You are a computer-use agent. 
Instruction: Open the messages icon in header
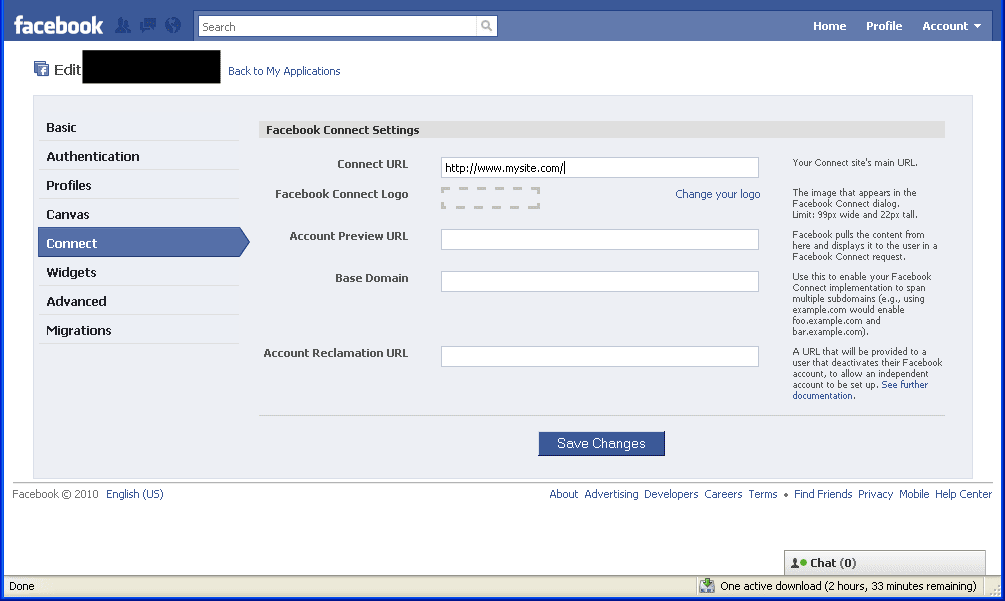148,26
